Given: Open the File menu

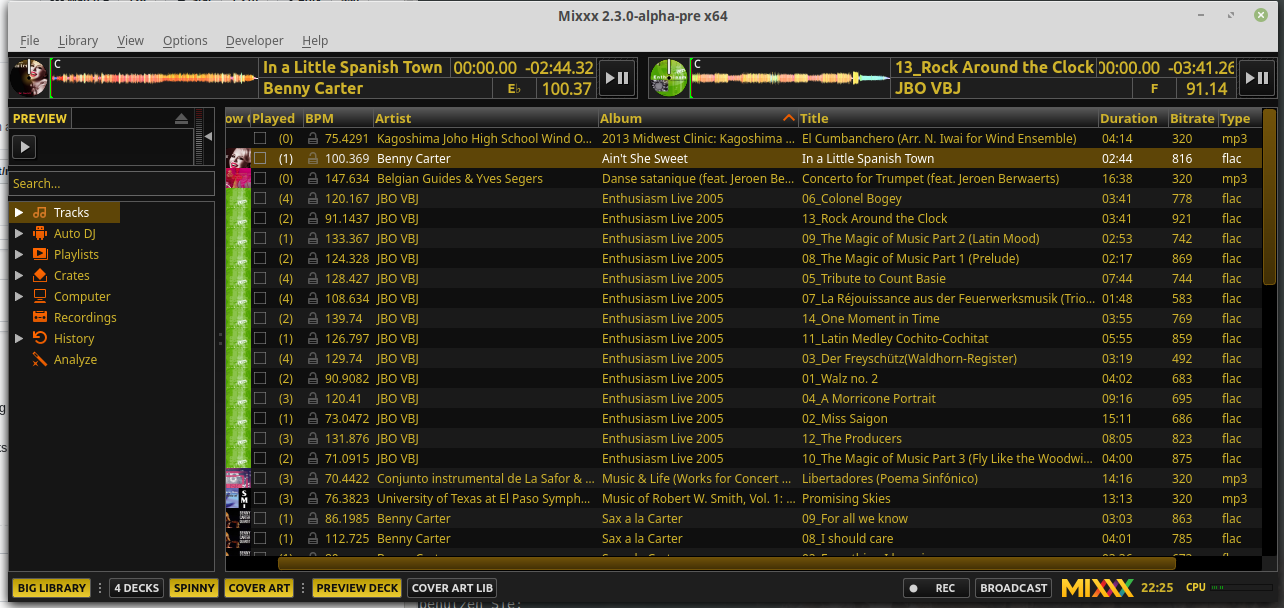Looking at the screenshot, I should [x=29, y=41].
